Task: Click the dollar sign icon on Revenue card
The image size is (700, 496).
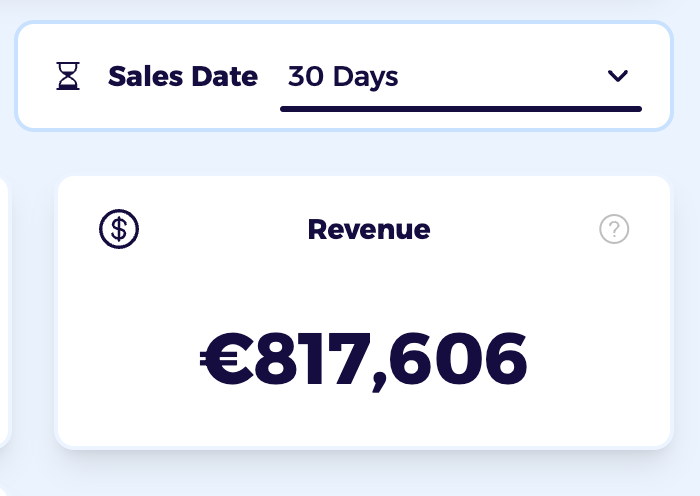Action: coord(119,229)
